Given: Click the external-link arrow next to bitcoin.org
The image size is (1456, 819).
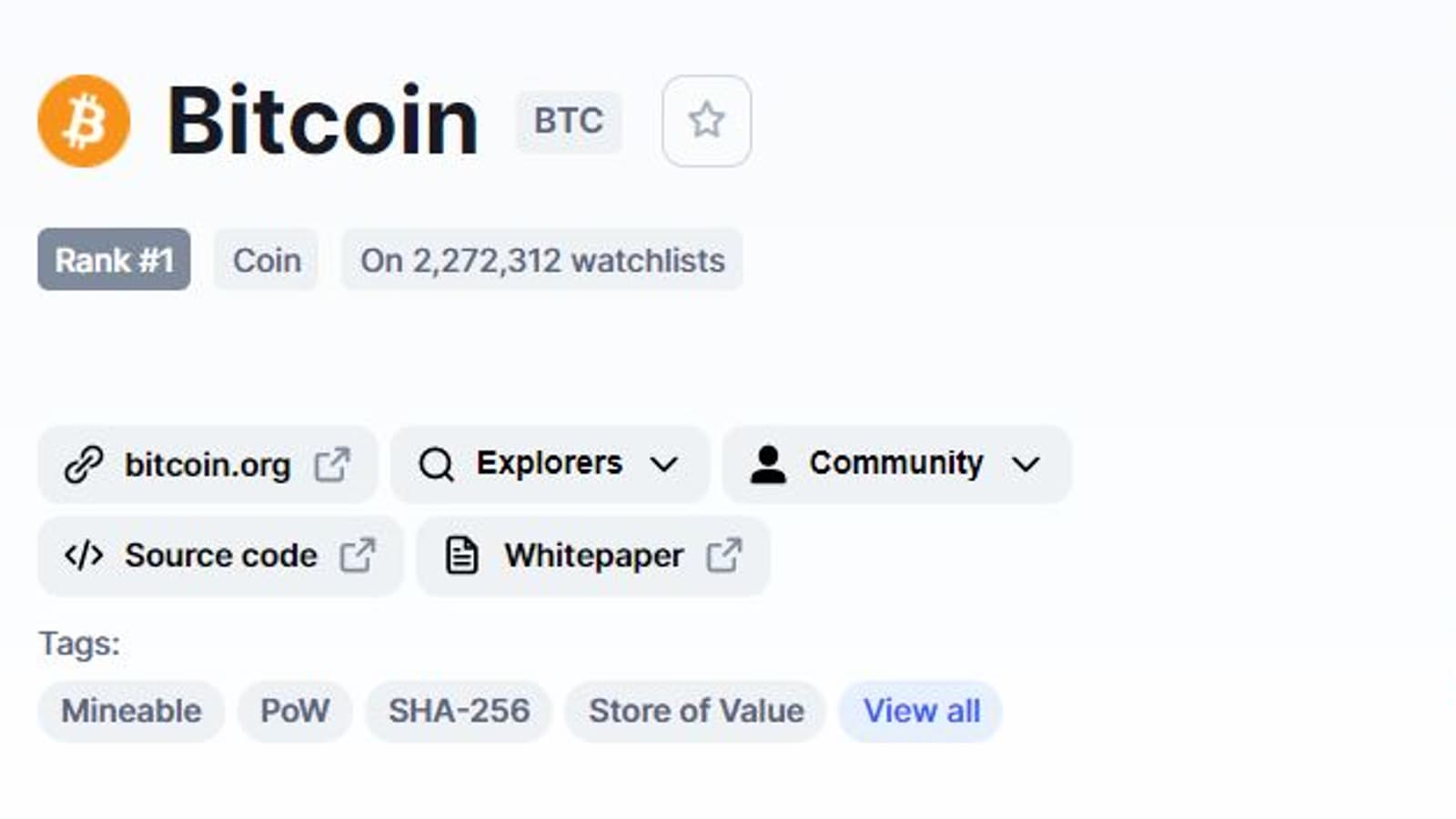Looking at the screenshot, I should click(332, 465).
